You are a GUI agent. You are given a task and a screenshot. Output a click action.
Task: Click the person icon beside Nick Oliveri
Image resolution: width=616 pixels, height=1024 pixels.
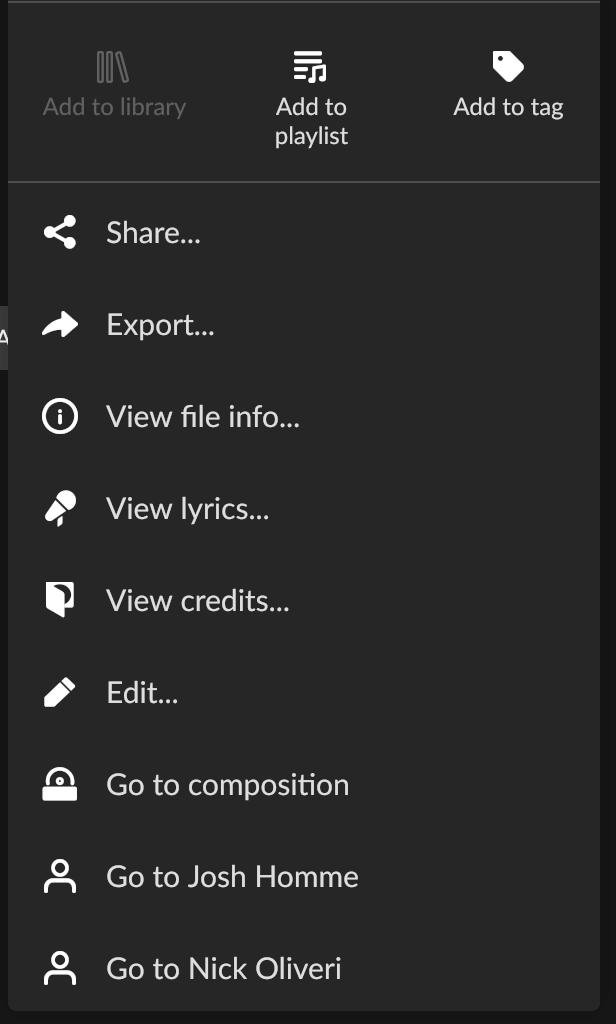(x=60, y=969)
